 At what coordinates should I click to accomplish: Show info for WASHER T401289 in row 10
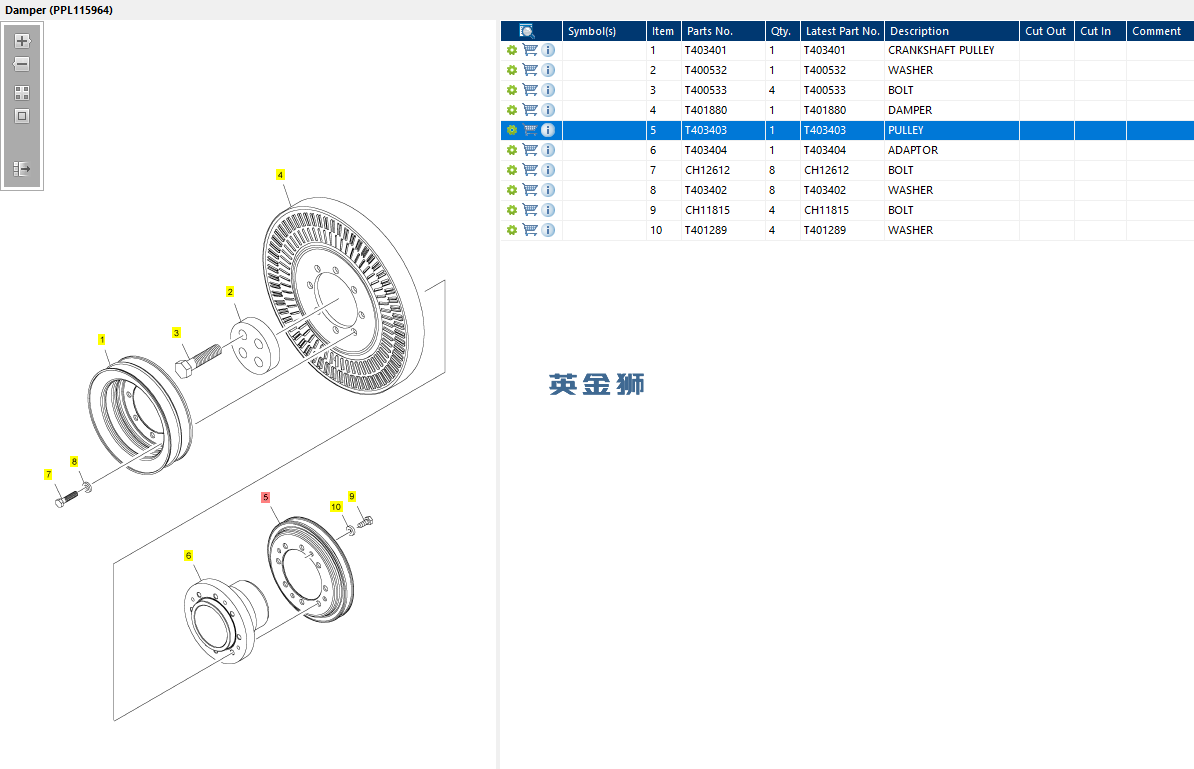(548, 230)
